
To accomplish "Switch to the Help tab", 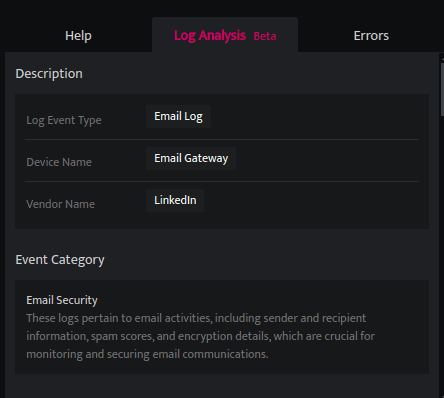I will tap(78, 35).
